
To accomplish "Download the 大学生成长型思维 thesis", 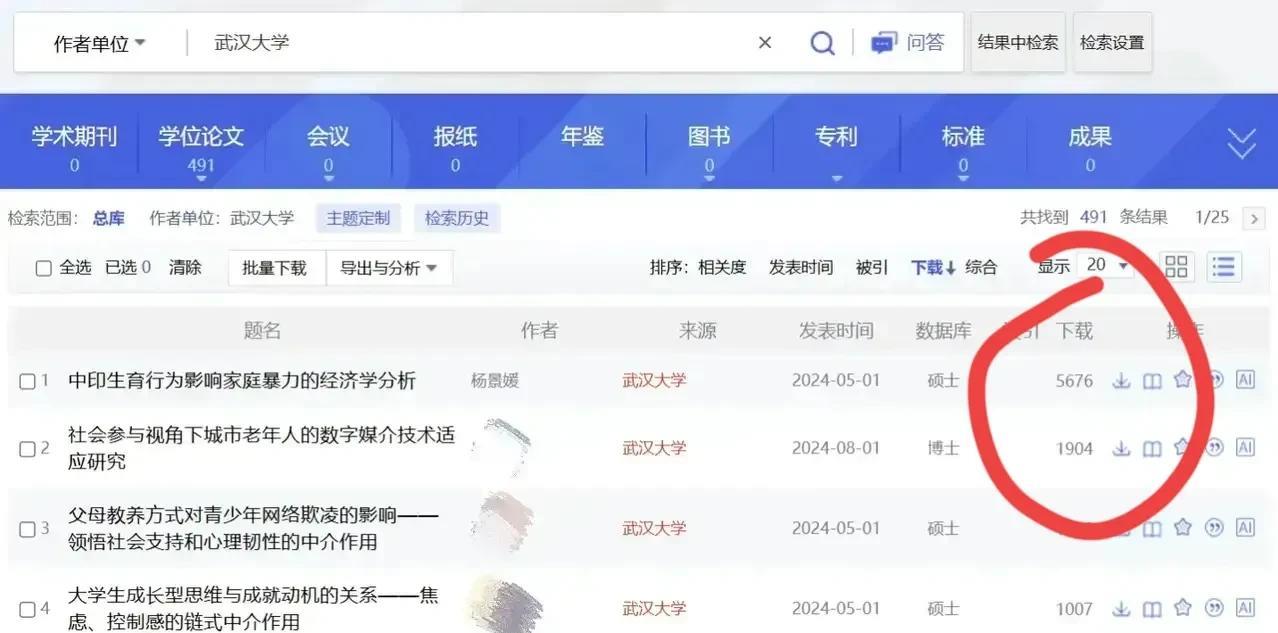I will (x=1122, y=608).
